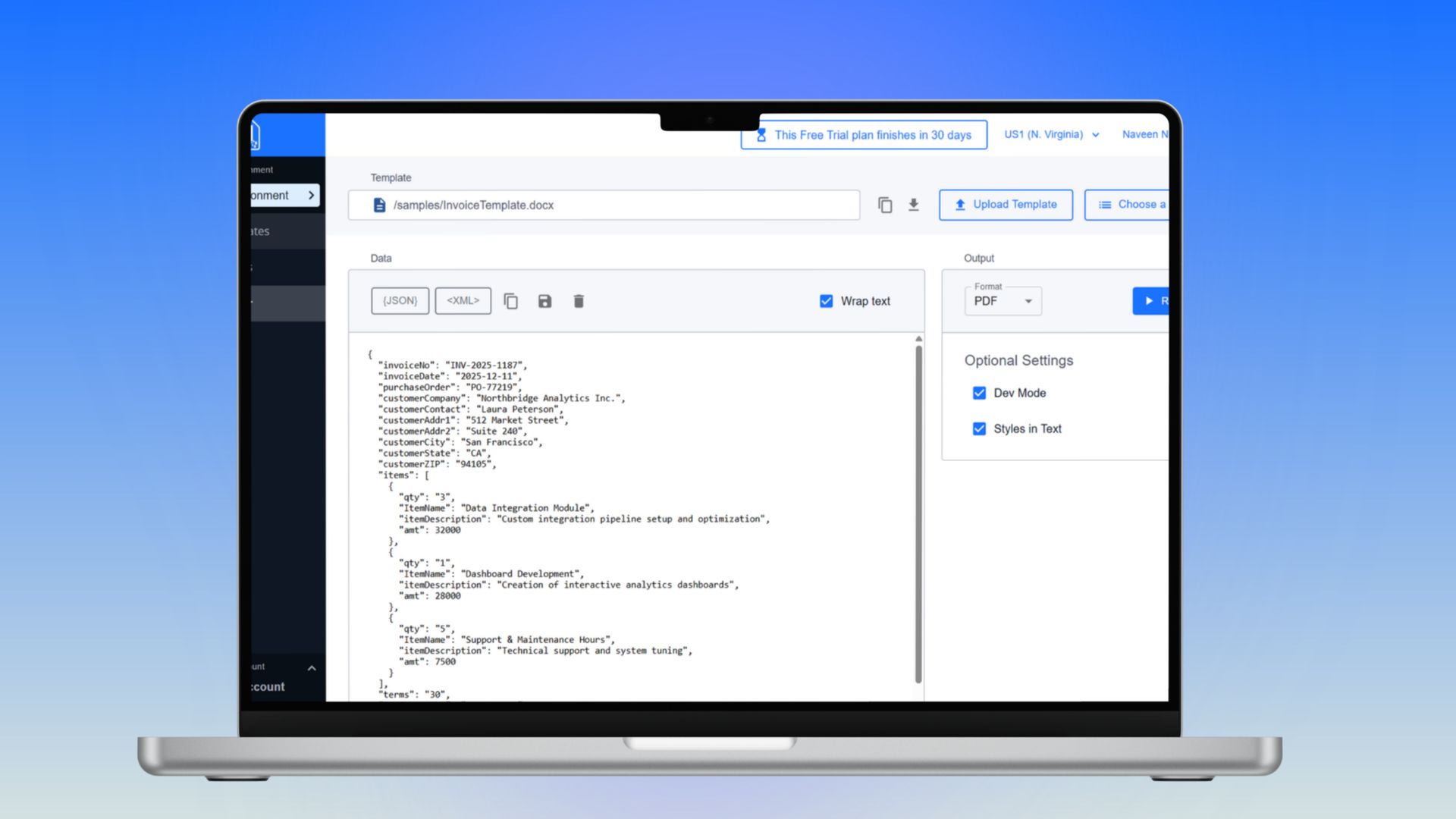Click the document icon in template field

(379, 205)
